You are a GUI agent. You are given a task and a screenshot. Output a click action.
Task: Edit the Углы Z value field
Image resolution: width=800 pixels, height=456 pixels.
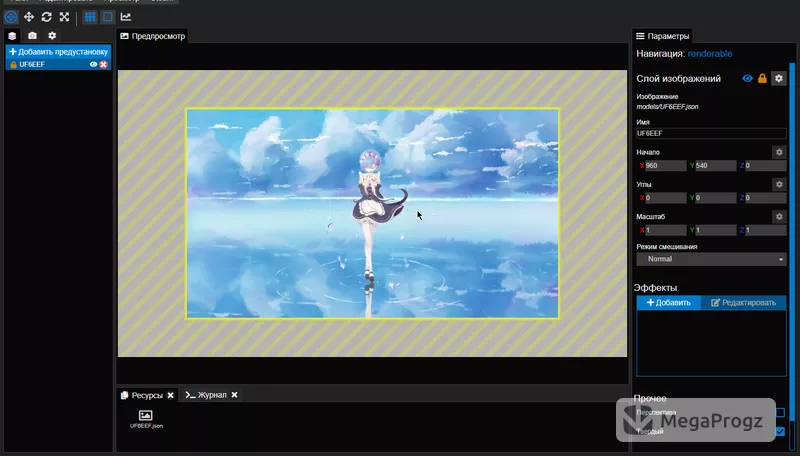[x=765, y=198]
